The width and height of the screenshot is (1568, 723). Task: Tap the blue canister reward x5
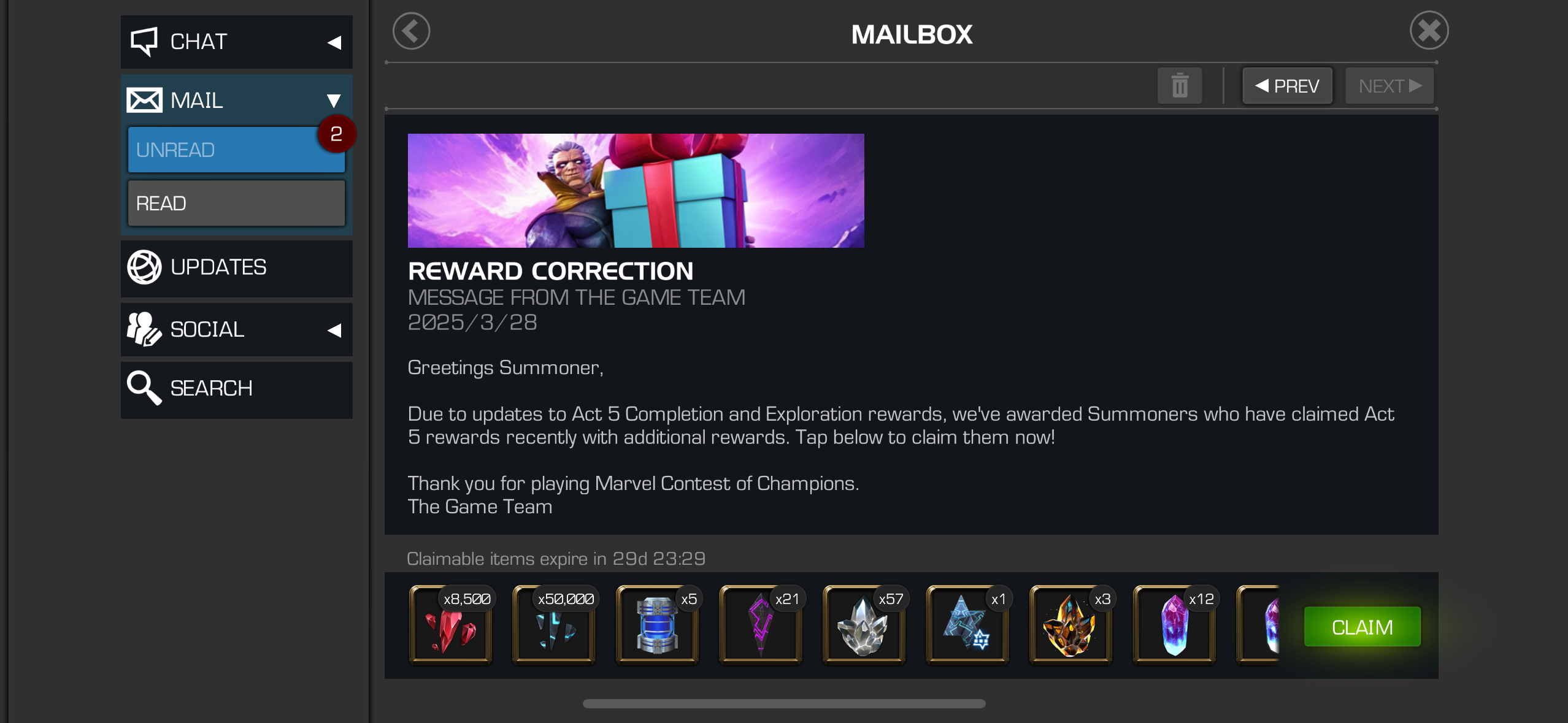click(x=658, y=625)
